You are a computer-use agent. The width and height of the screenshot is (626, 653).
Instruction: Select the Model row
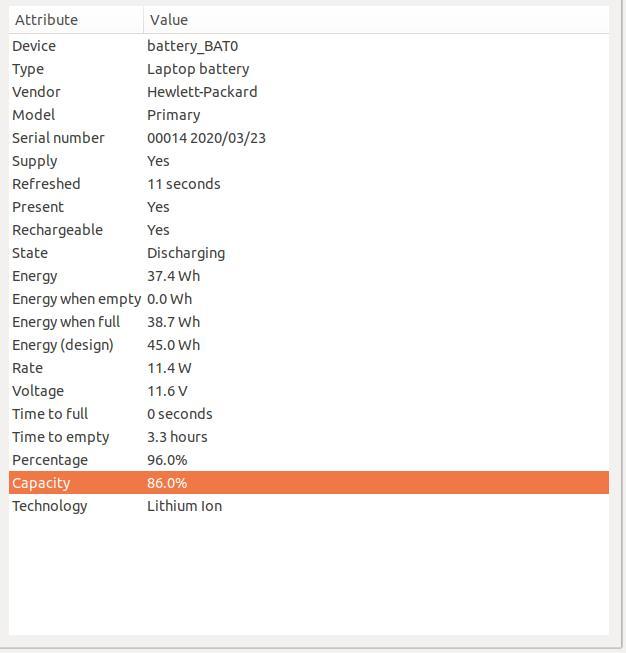pyautogui.click(x=309, y=115)
